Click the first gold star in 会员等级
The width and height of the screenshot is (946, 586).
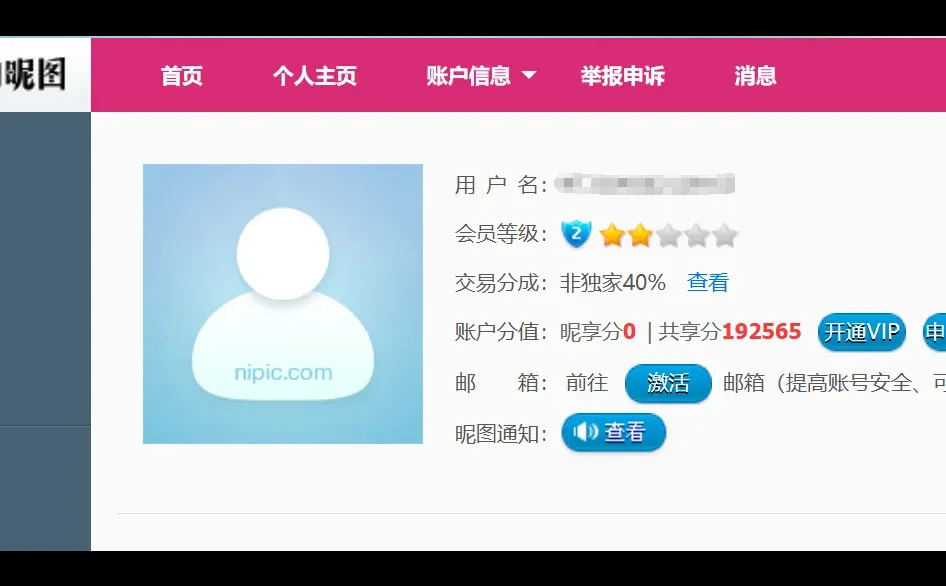(611, 233)
